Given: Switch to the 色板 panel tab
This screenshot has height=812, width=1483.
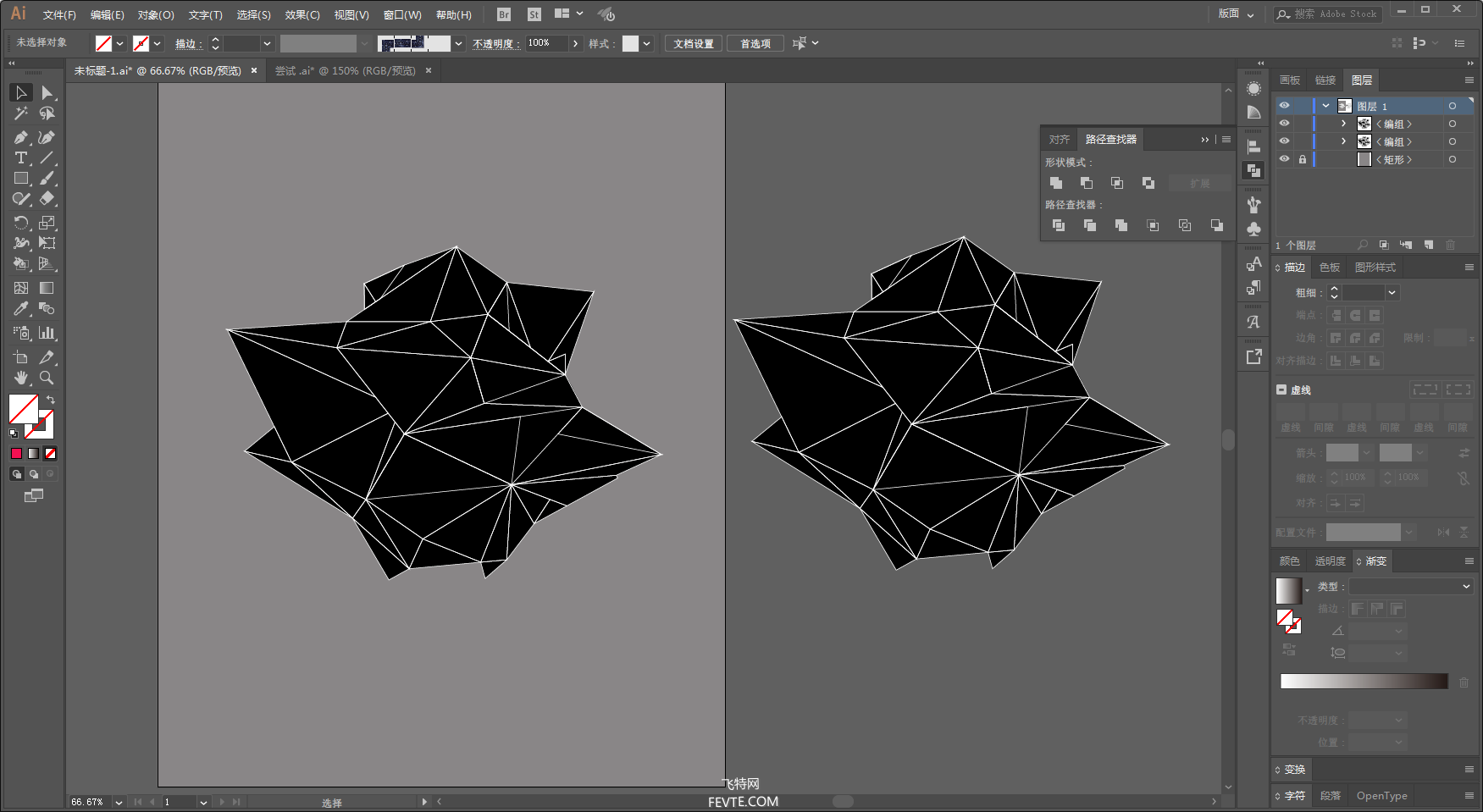Looking at the screenshot, I should 1330,268.
